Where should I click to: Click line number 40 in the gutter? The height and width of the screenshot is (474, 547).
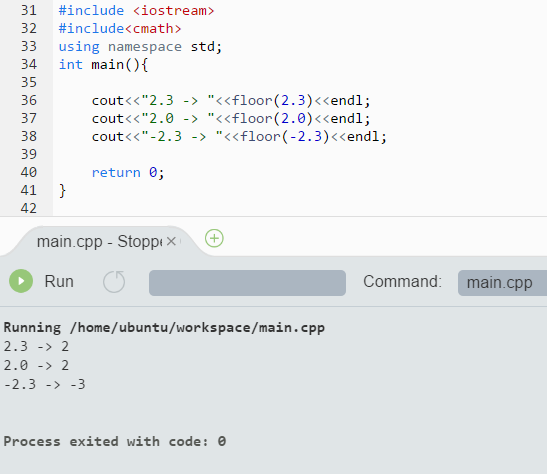(x=29, y=172)
